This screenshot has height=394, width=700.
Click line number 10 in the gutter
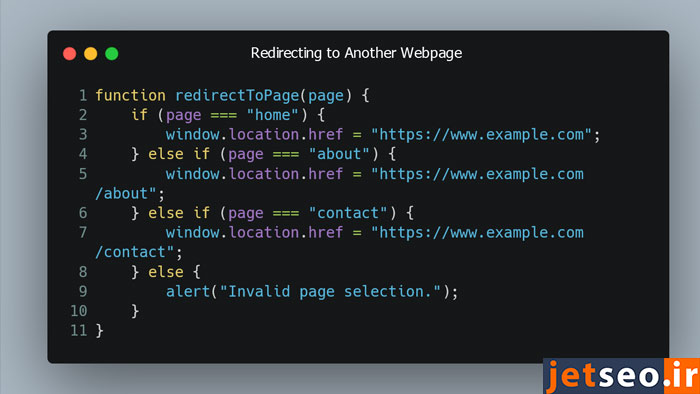pyautogui.click(x=79, y=311)
